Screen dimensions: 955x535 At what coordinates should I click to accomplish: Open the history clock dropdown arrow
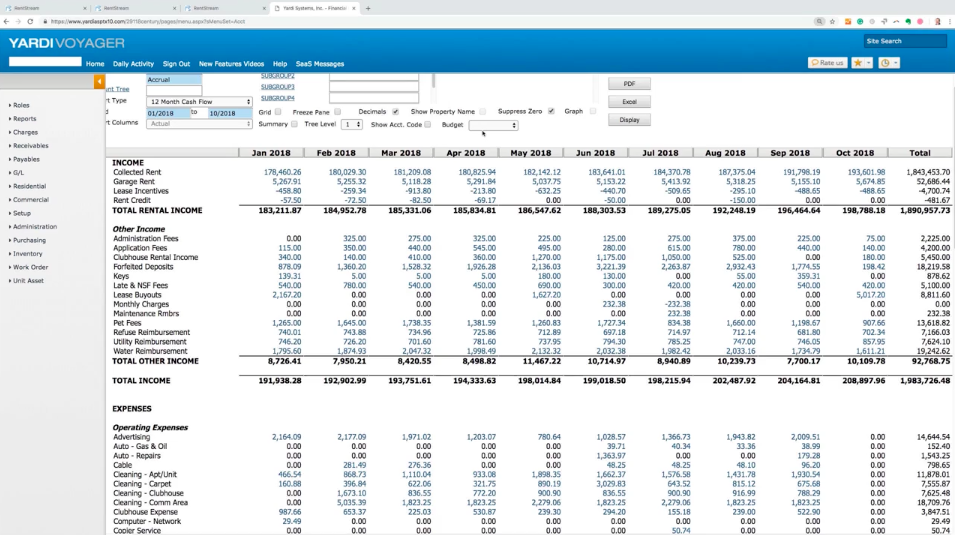tap(896, 63)
